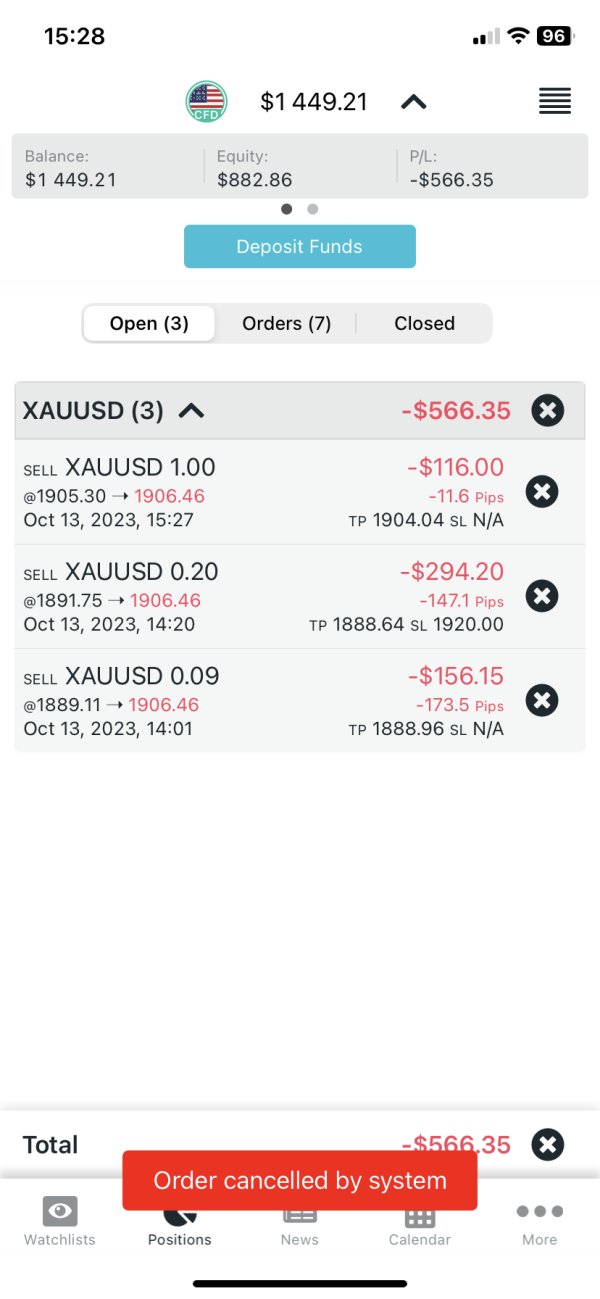Close the XAUUSD 1.00 sell position
The width and height of the screenshot is (600, 1299).
[x=541, y=491]
